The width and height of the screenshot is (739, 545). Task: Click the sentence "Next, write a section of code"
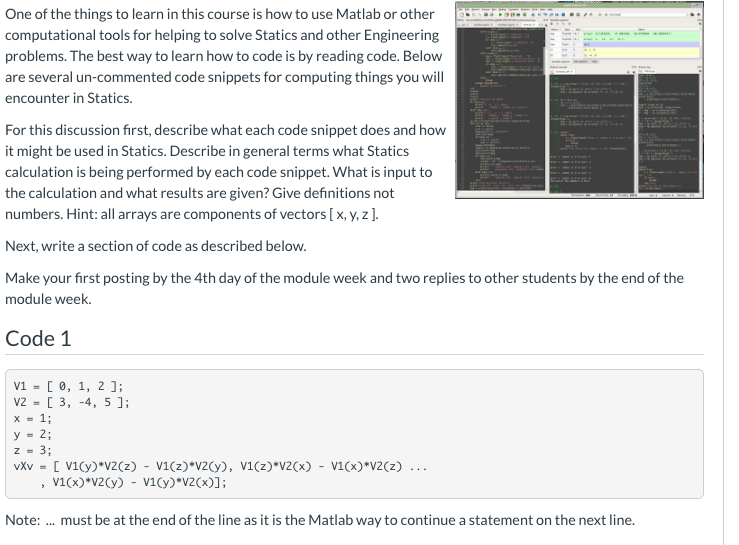pyautogui.click(x=156, y=246)
